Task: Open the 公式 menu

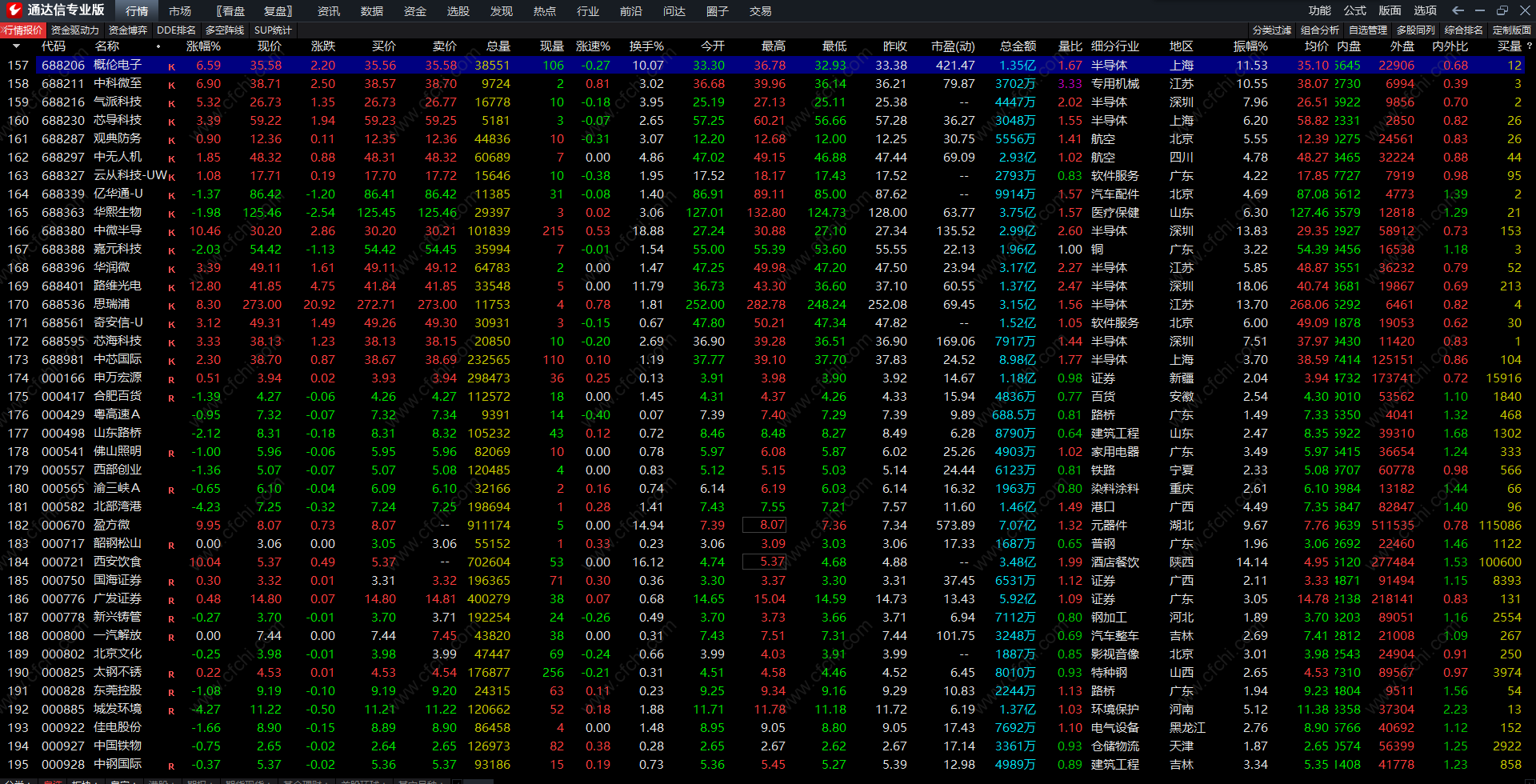Action: [x=1355, y=10]
